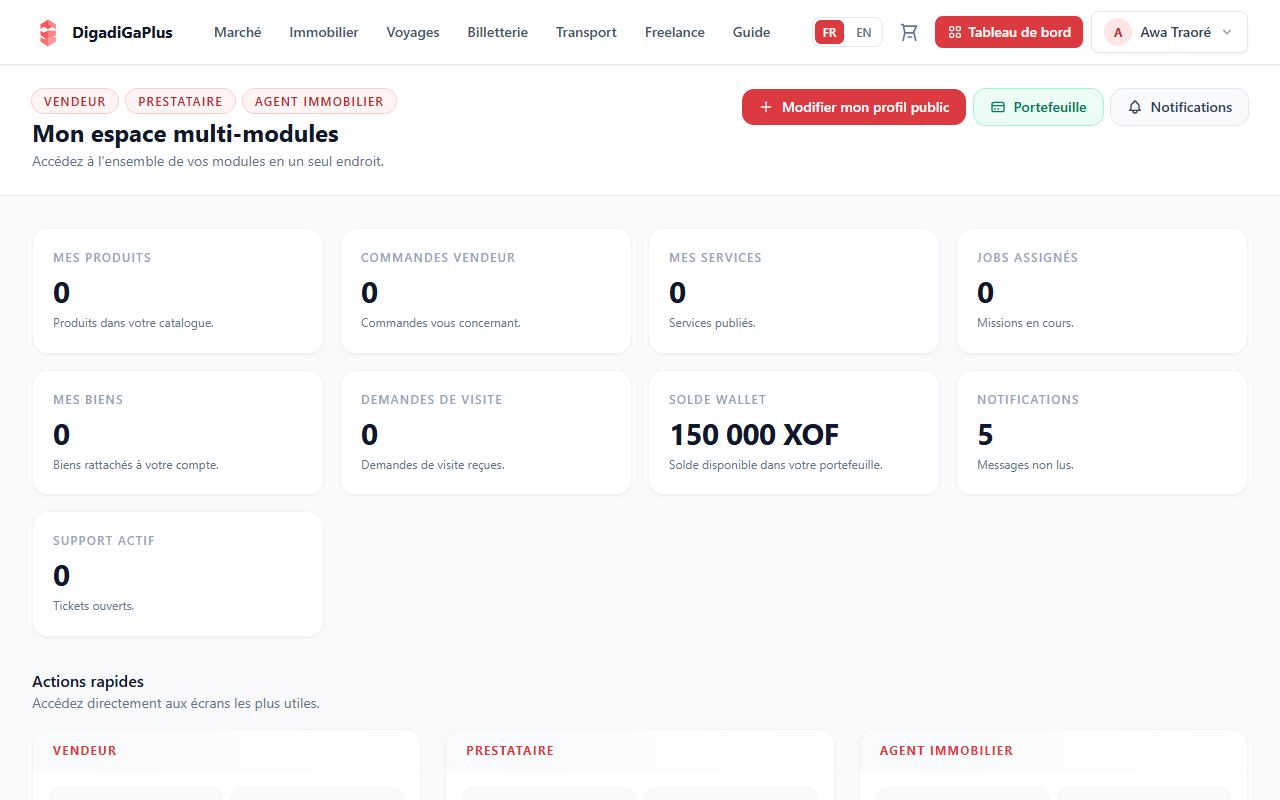Go to the Immobilier section
The width and height of the screenshot is (1280, 800).
tap(324, 32)
